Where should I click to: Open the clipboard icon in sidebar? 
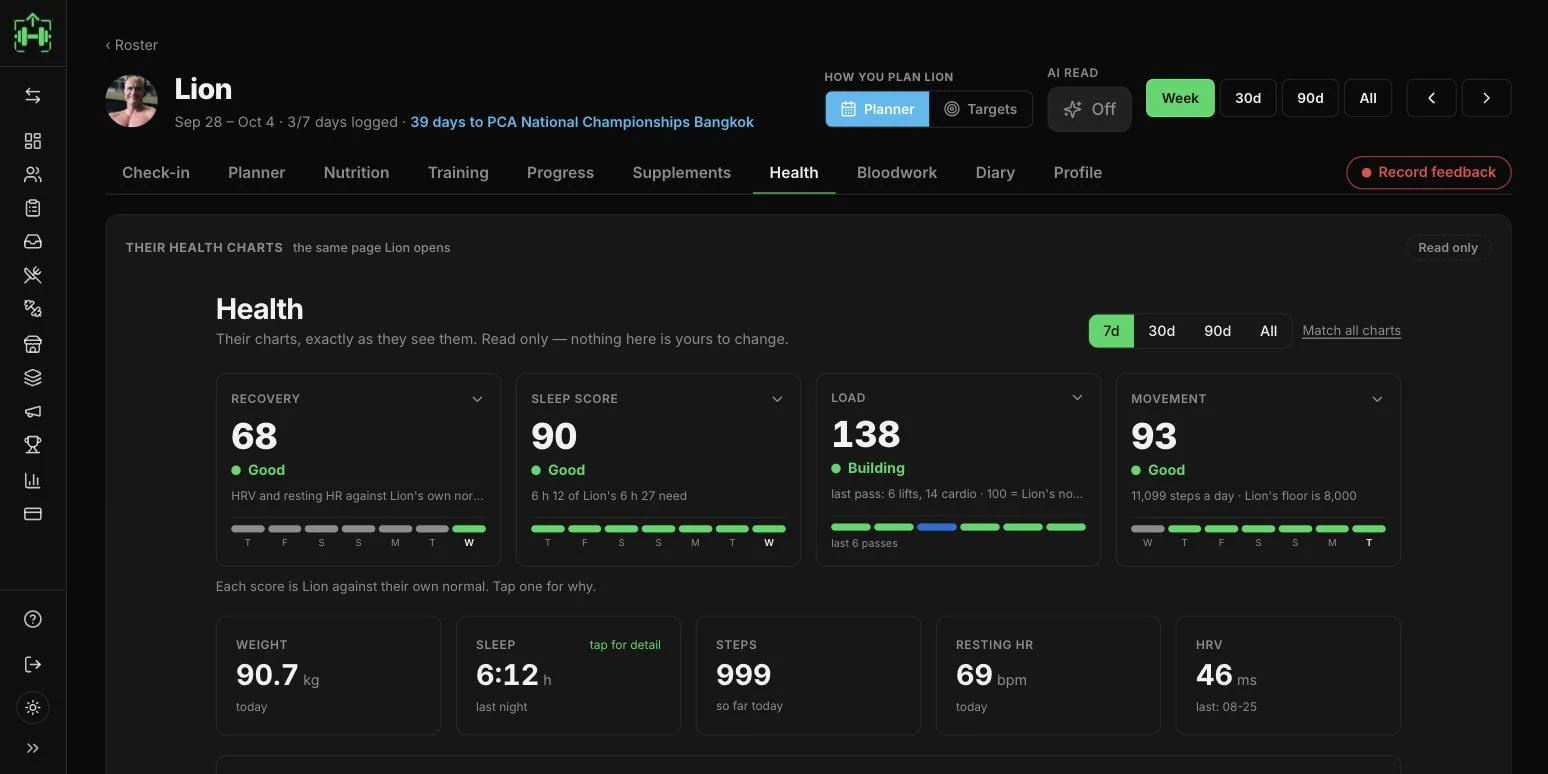coord(33,208)
